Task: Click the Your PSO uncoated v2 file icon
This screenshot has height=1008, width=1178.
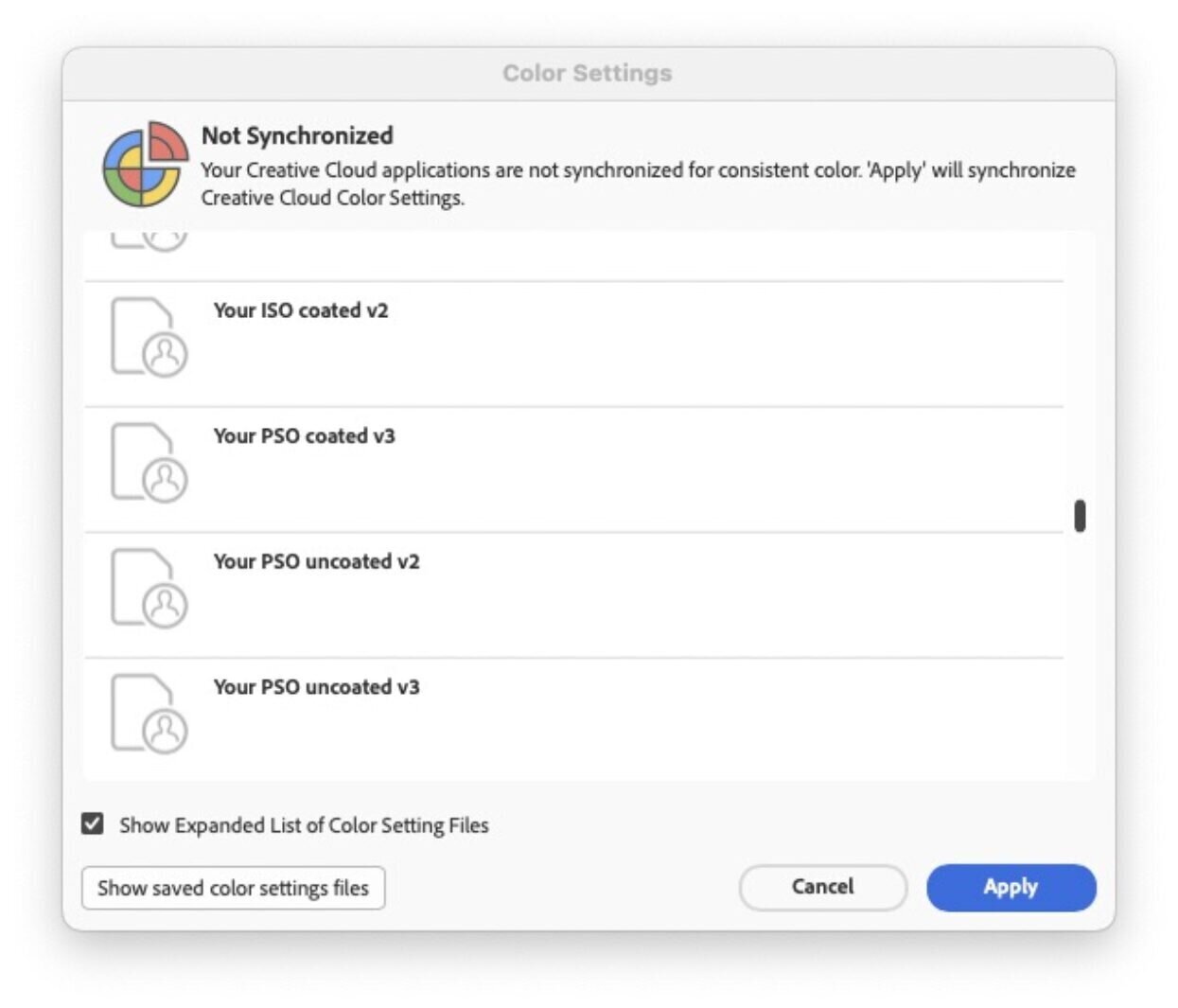Action: click(149, 588)
